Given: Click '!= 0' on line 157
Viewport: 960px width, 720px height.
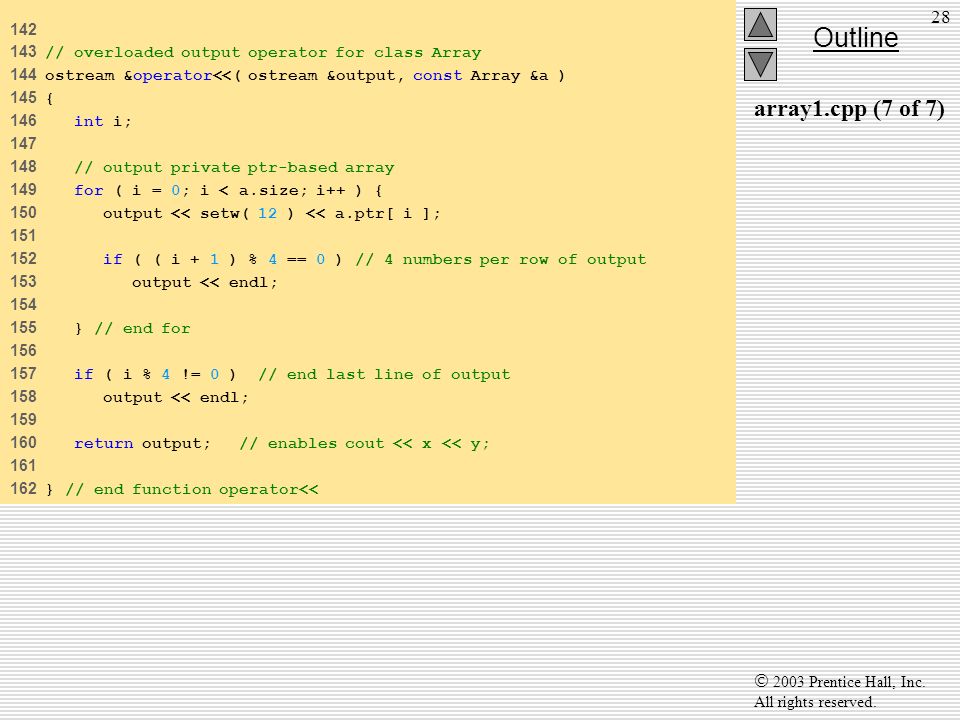Looking at the screenshot, I should pyautogui.click(x=200, y=375).
